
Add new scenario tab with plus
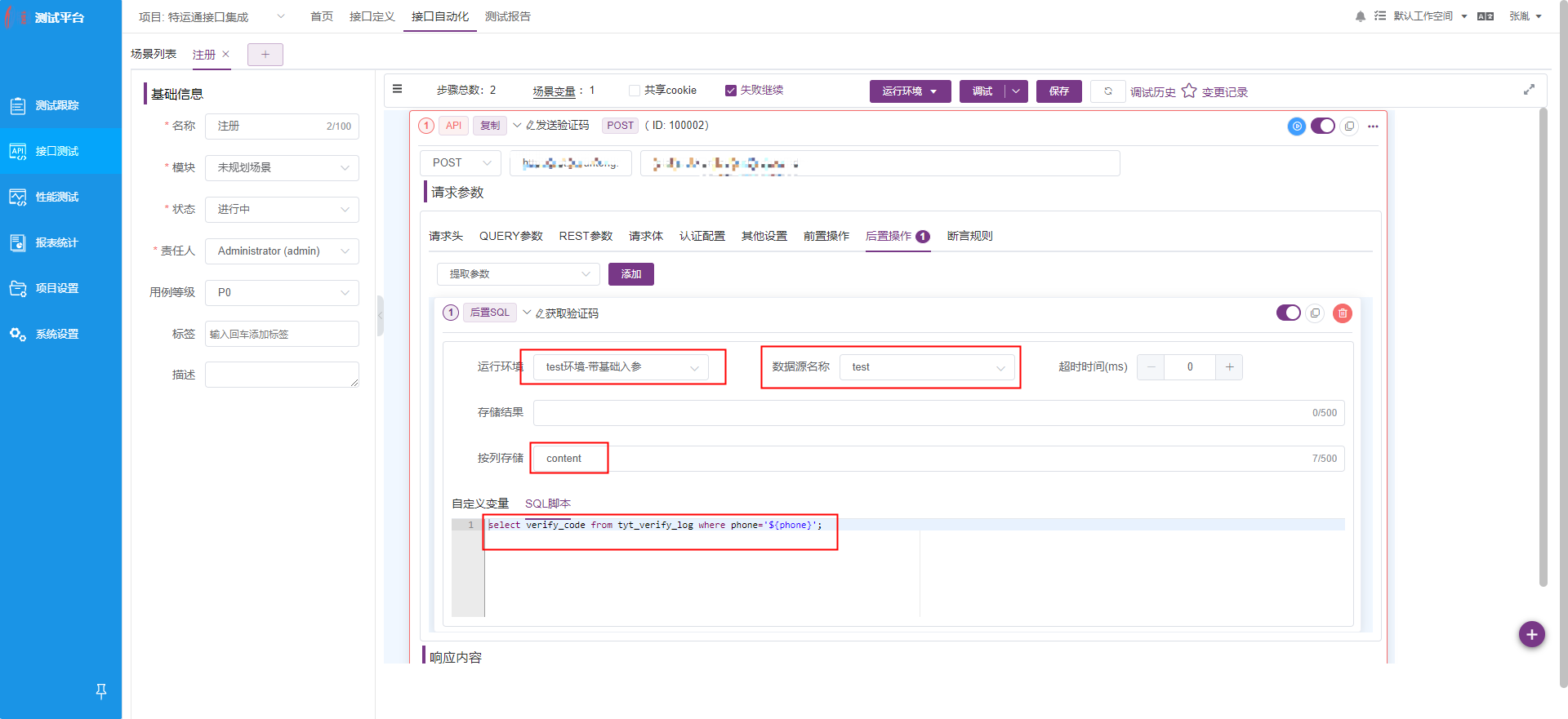click(265, 55)
